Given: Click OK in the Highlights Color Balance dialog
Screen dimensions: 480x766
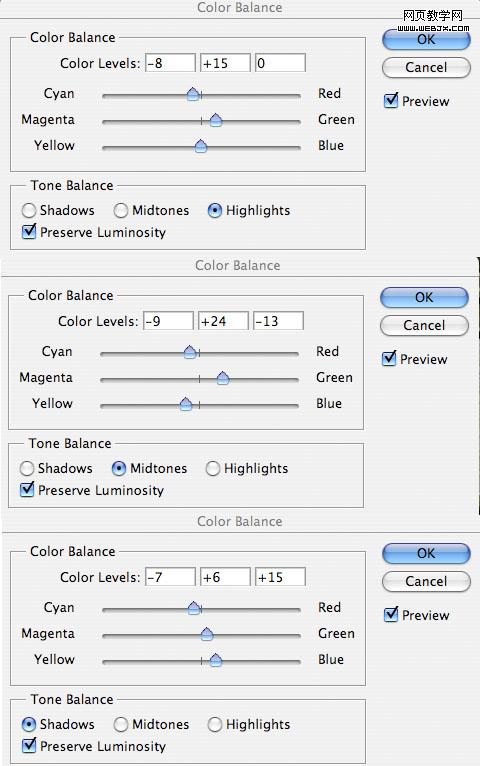Looking at the screenshot, I should coord(426,40).
